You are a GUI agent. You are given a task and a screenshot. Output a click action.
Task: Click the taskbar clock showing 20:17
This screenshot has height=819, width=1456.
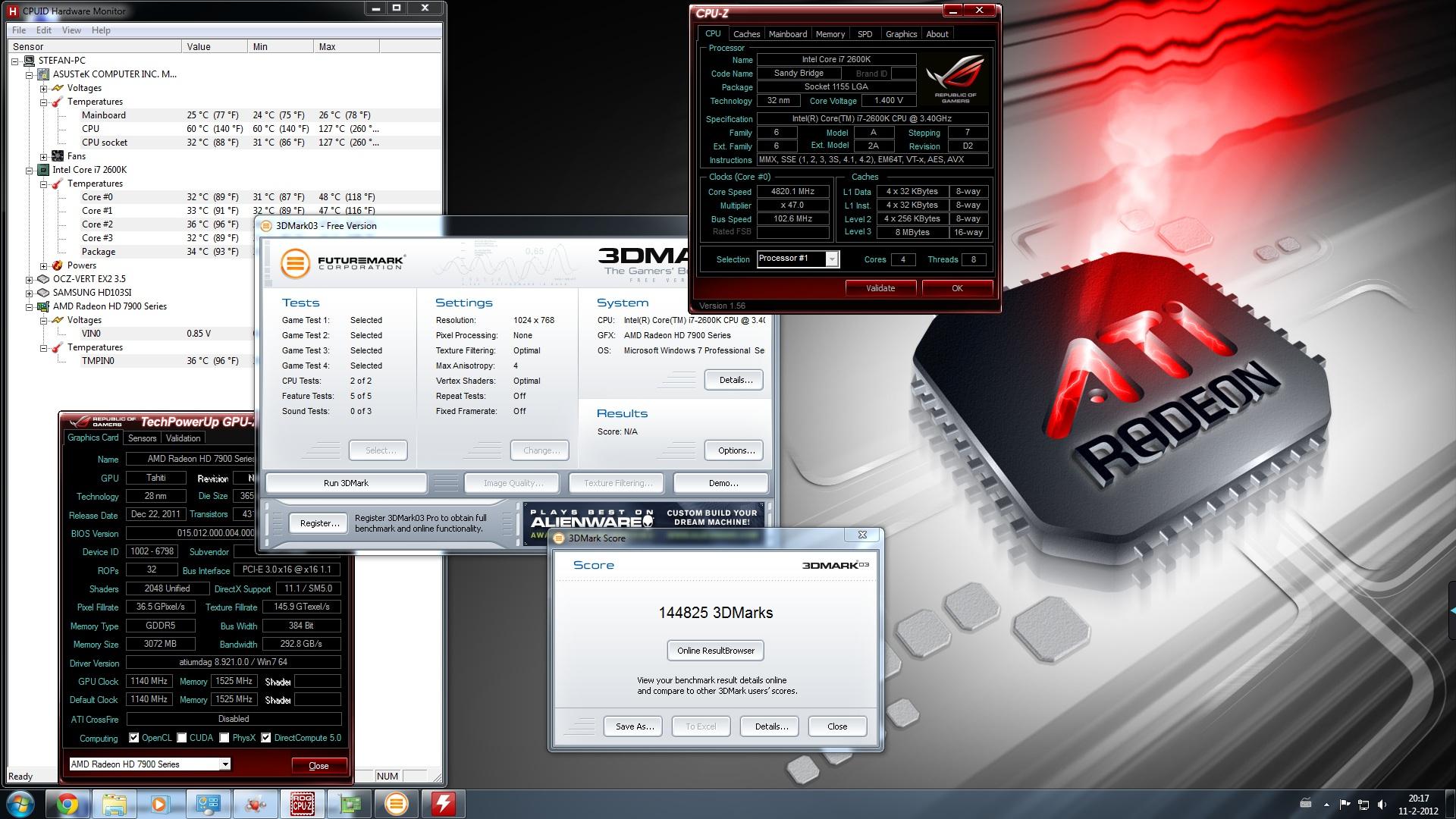coord(1418,805)
